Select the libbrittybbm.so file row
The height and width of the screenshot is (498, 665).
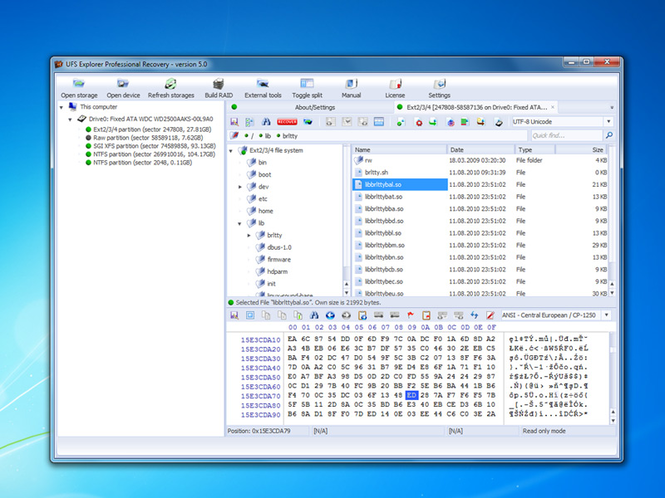pyautogui.click(x=480, y=245)
